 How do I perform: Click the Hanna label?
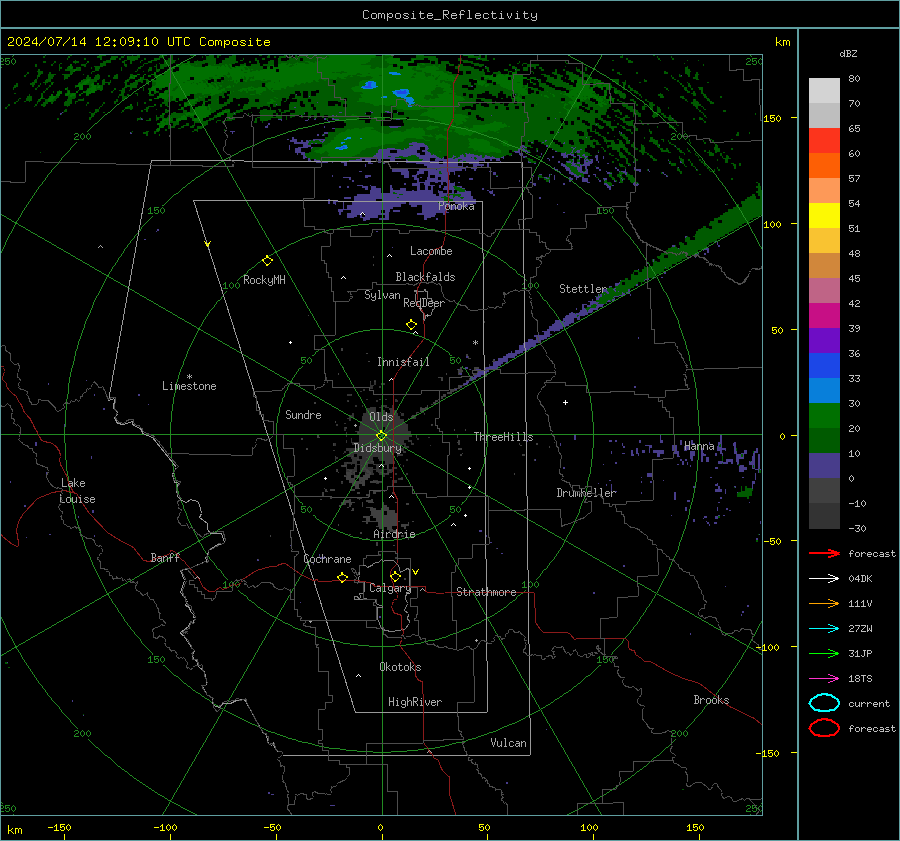pyautogui.click(x=699, y=446)
